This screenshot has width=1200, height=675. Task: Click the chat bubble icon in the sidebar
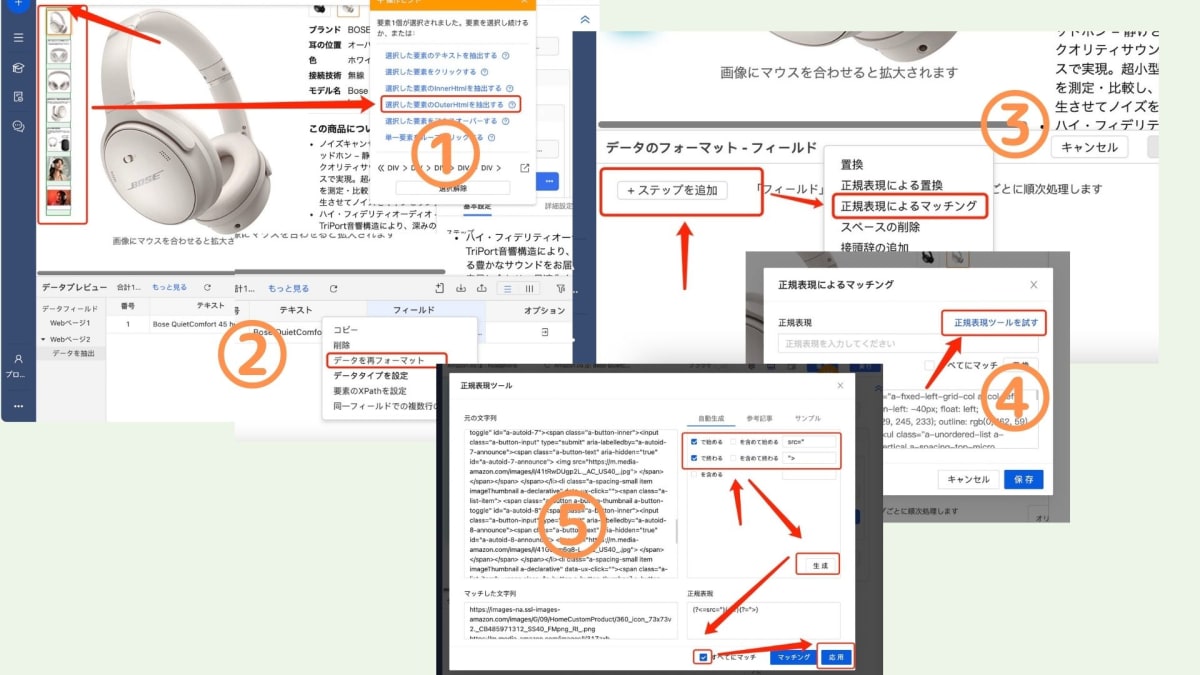click(18, 126)
